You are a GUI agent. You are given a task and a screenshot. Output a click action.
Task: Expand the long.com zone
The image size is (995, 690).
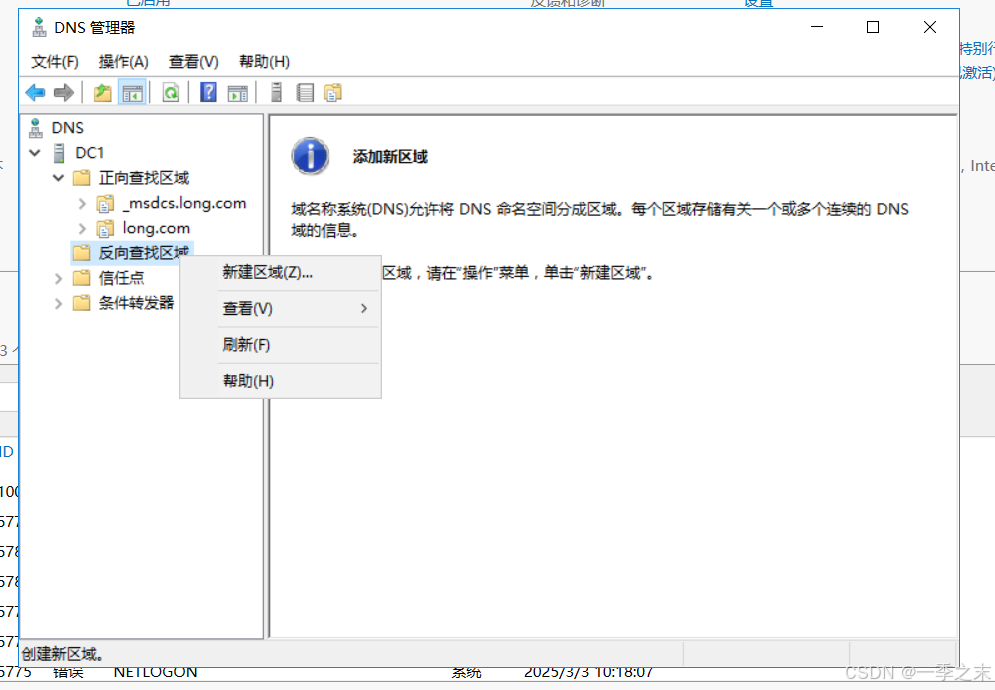82,228
